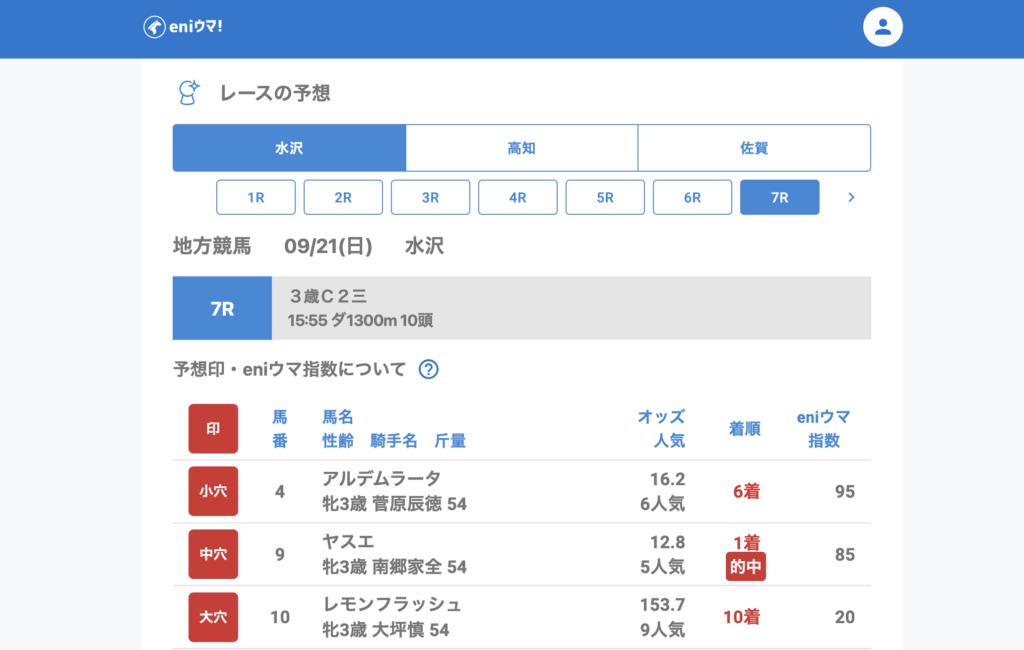This screenshot has height=650, width=1024.
Task: Click the question mark help icon
Action: coord(428,369)
